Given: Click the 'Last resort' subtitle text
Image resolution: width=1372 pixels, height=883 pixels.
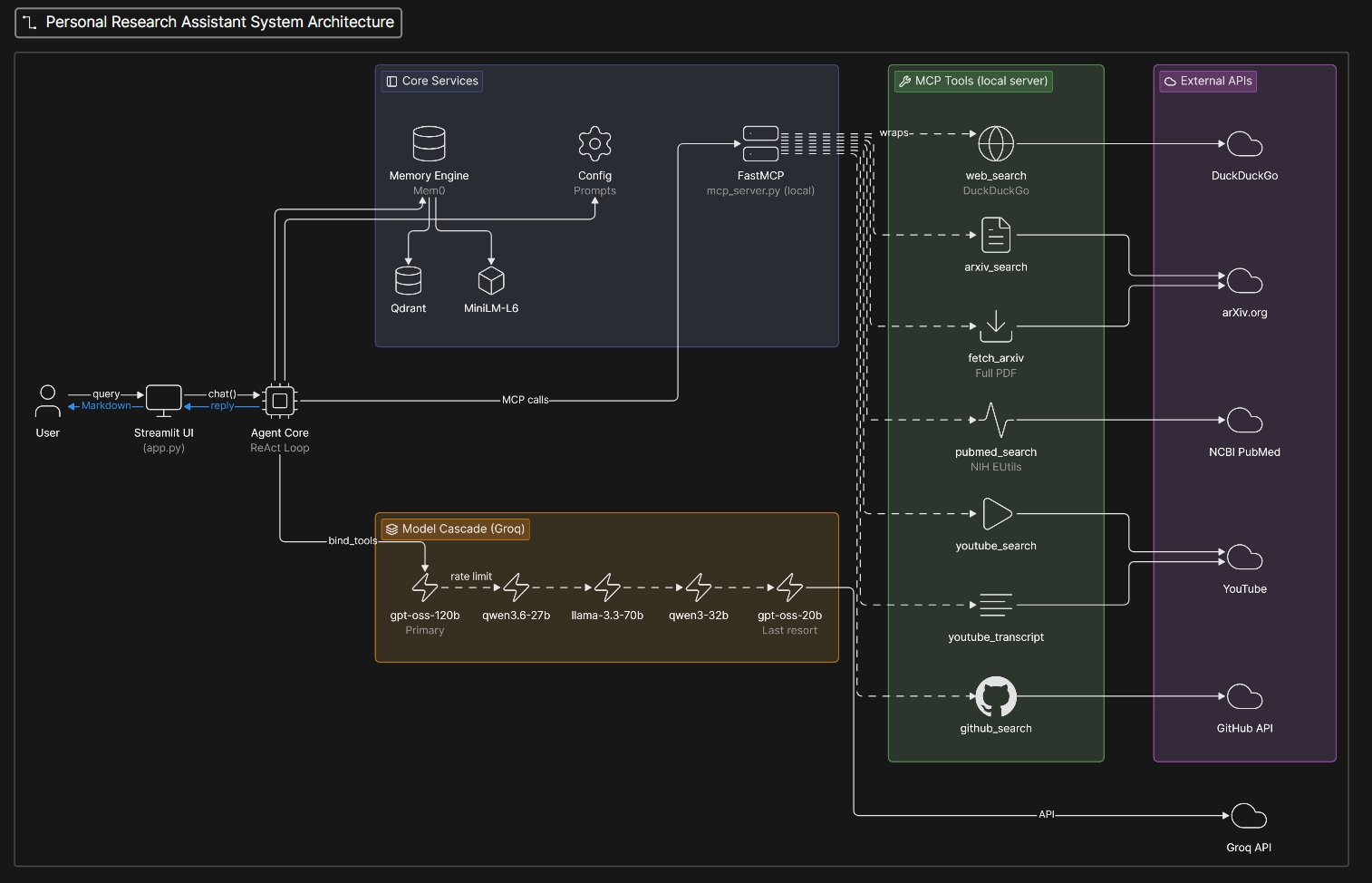Looking at the screenshot, I should click(789, 630).
